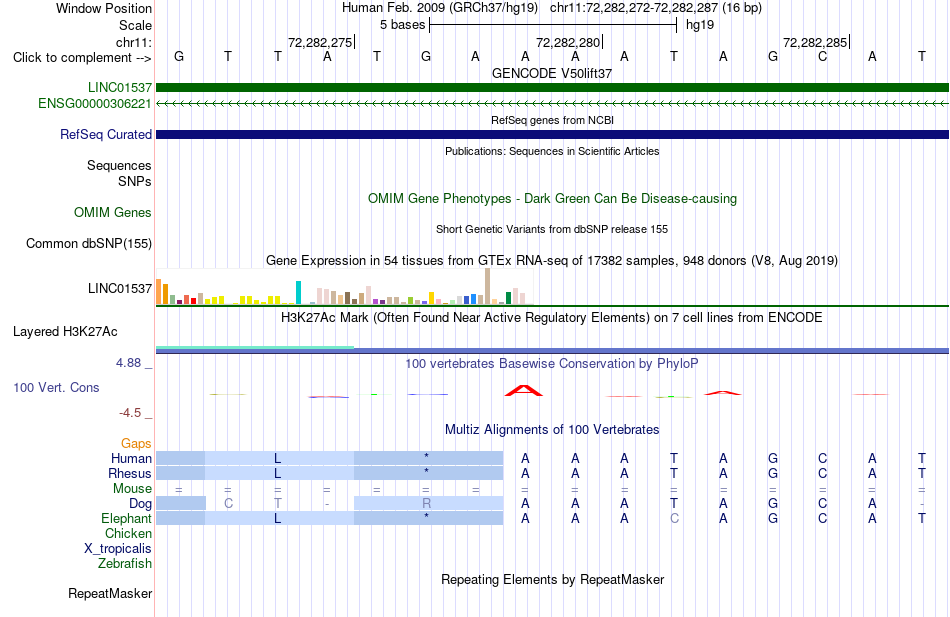Click 'Repeating Elements by RepeatMasker' title
The height and width of the screenshot is (617, 950).
tap(552, 579)
